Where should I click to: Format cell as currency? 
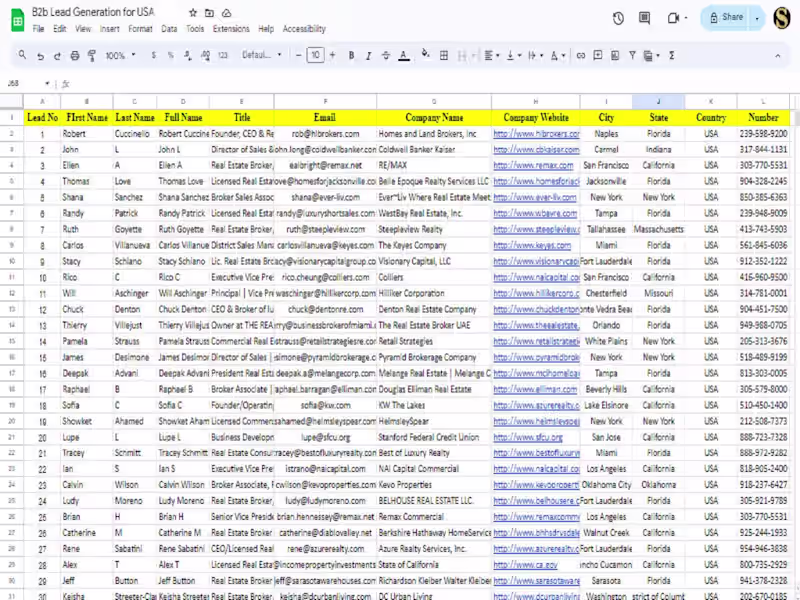pos(154,55)
